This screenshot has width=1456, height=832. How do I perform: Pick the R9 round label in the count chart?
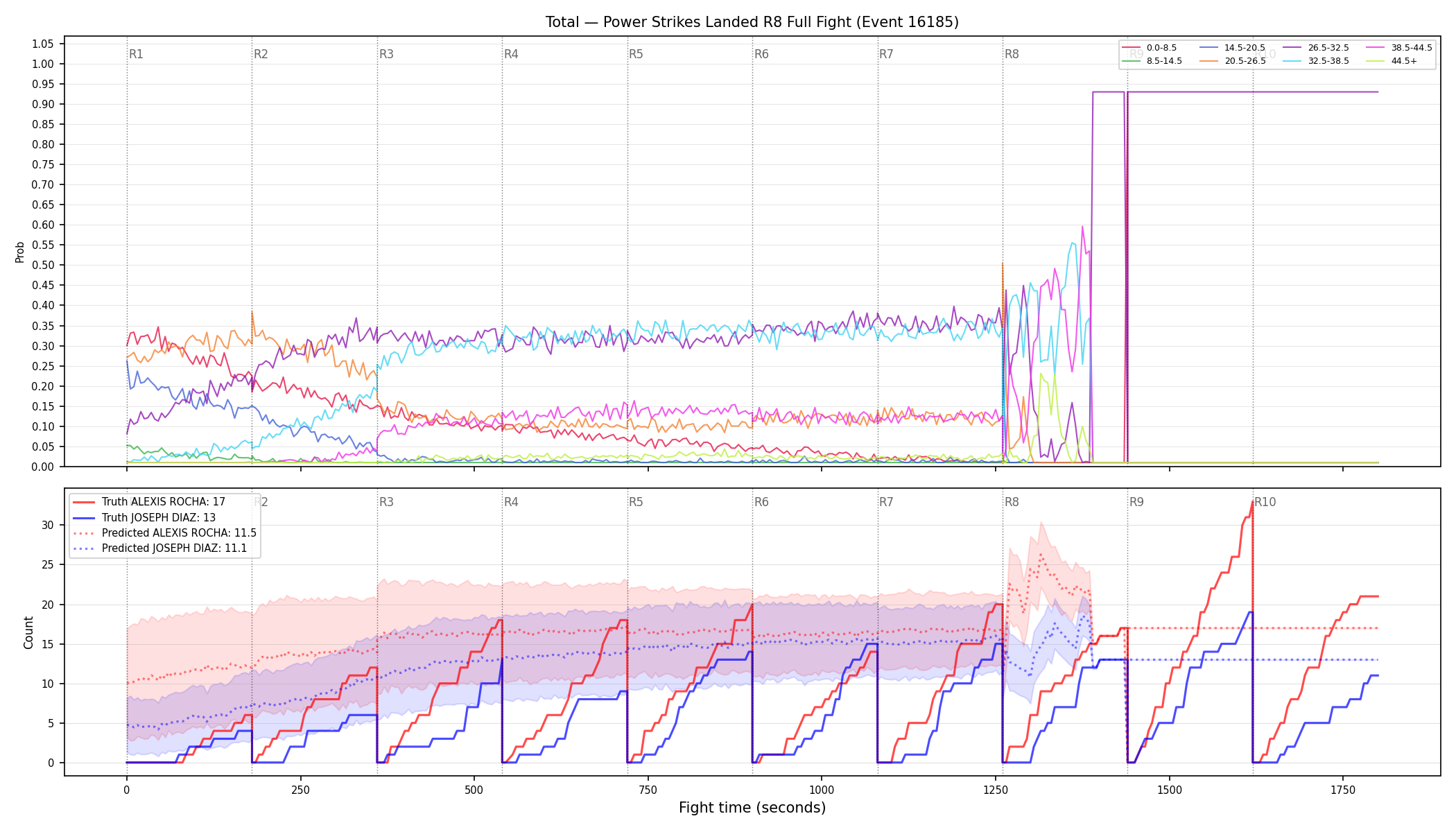tap(1136, 502)
